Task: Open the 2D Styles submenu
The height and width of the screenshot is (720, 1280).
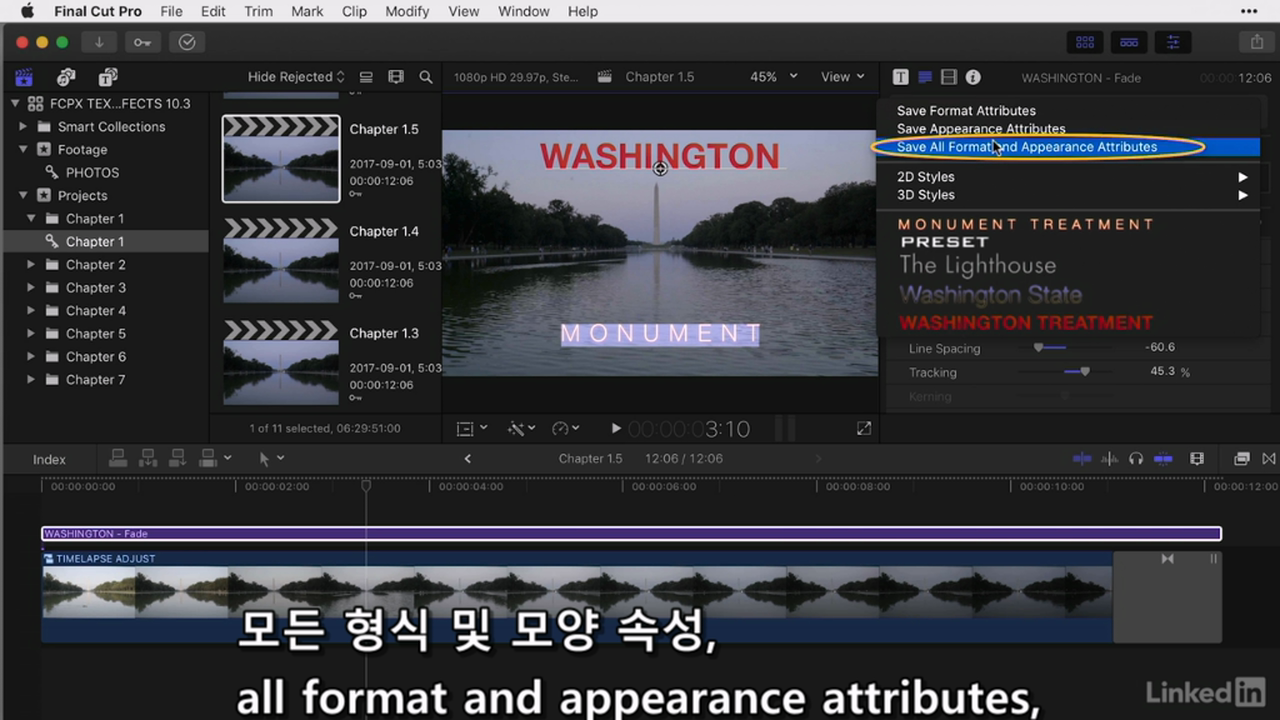Action: pos(1068,177)
